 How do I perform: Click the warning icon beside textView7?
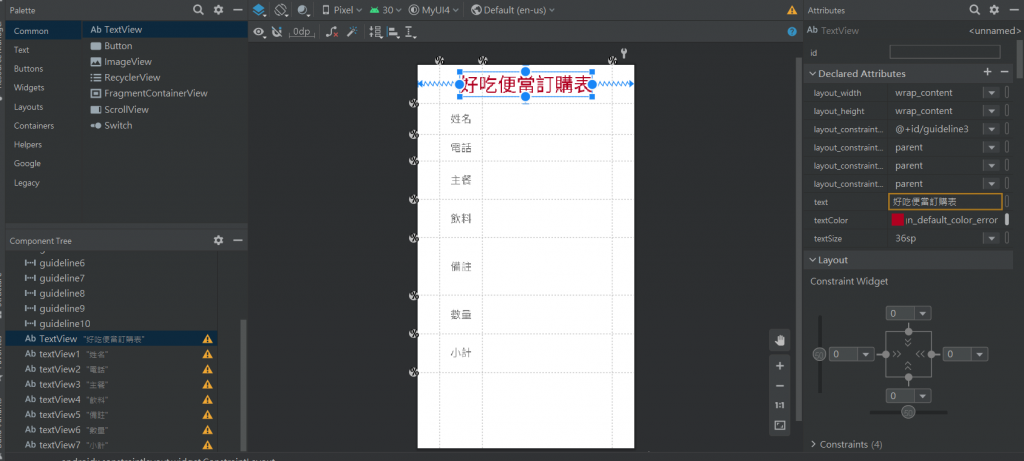[x=208, y=445]
